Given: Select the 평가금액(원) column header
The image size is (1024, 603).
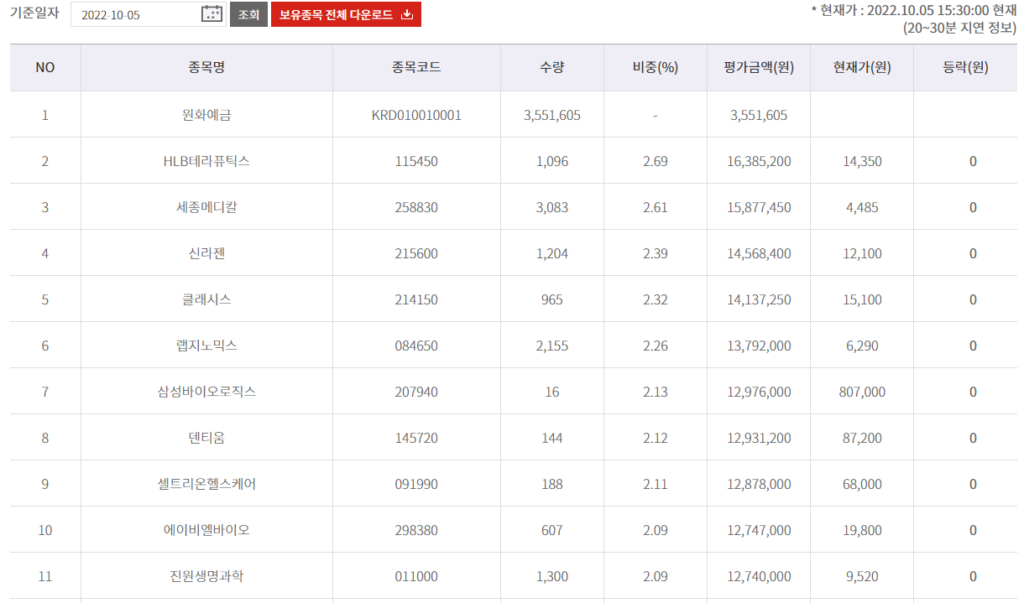Looking at the screenshot, I should pos(759,68).
